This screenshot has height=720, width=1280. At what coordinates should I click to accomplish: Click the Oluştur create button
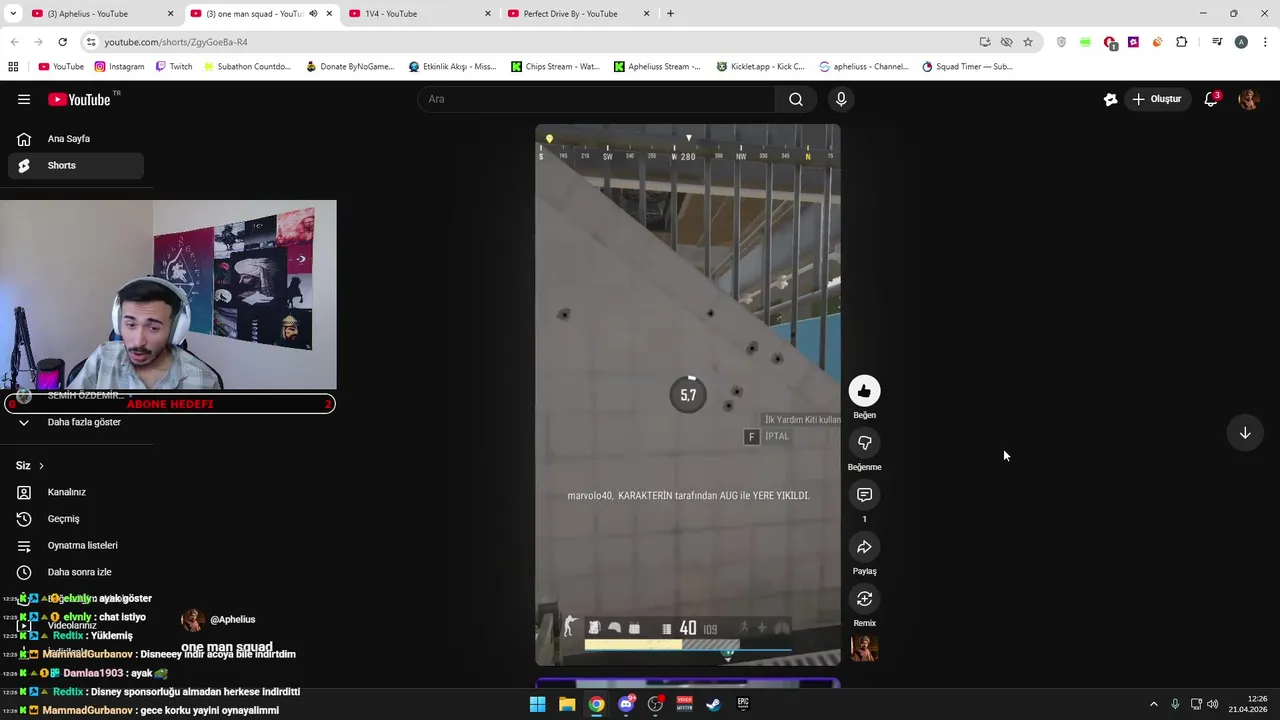[x=1157, y=99]
